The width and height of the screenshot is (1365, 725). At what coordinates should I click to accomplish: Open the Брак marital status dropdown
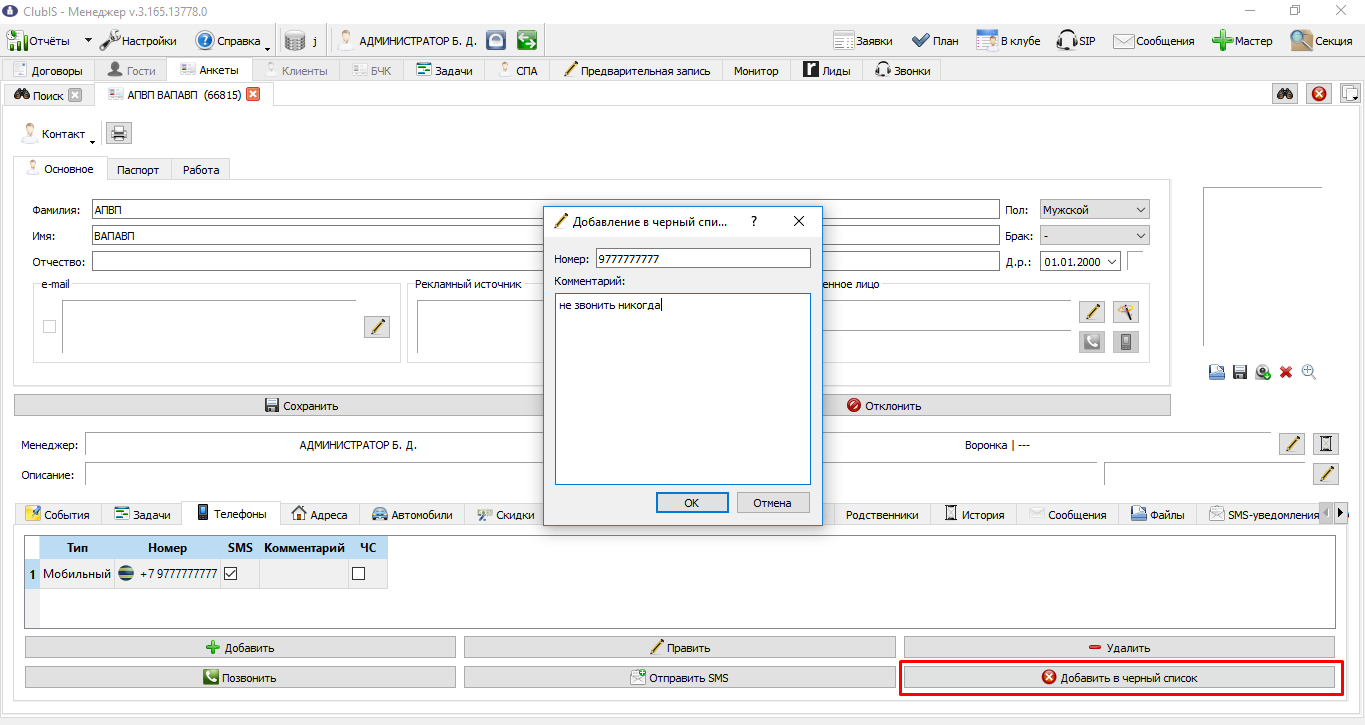point(1095,235)
